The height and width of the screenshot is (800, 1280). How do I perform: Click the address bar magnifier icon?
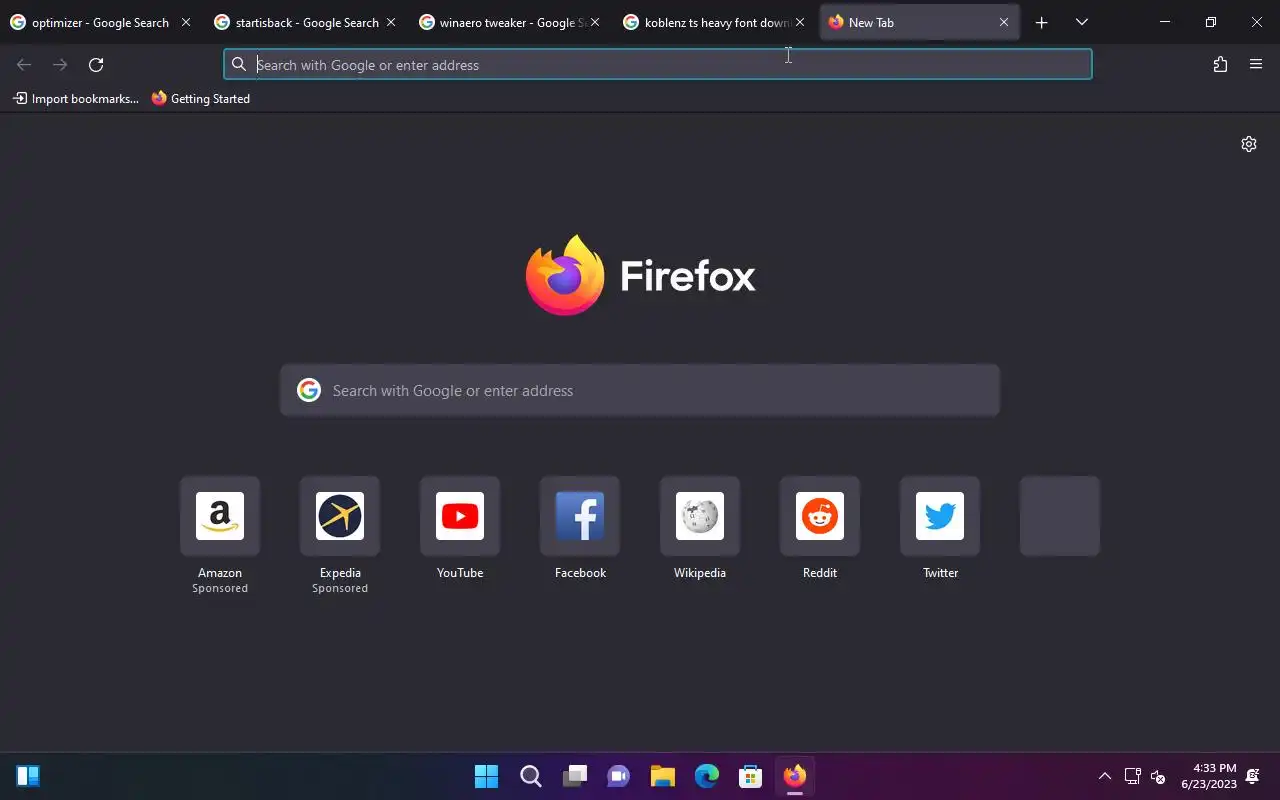pos(238,65)
